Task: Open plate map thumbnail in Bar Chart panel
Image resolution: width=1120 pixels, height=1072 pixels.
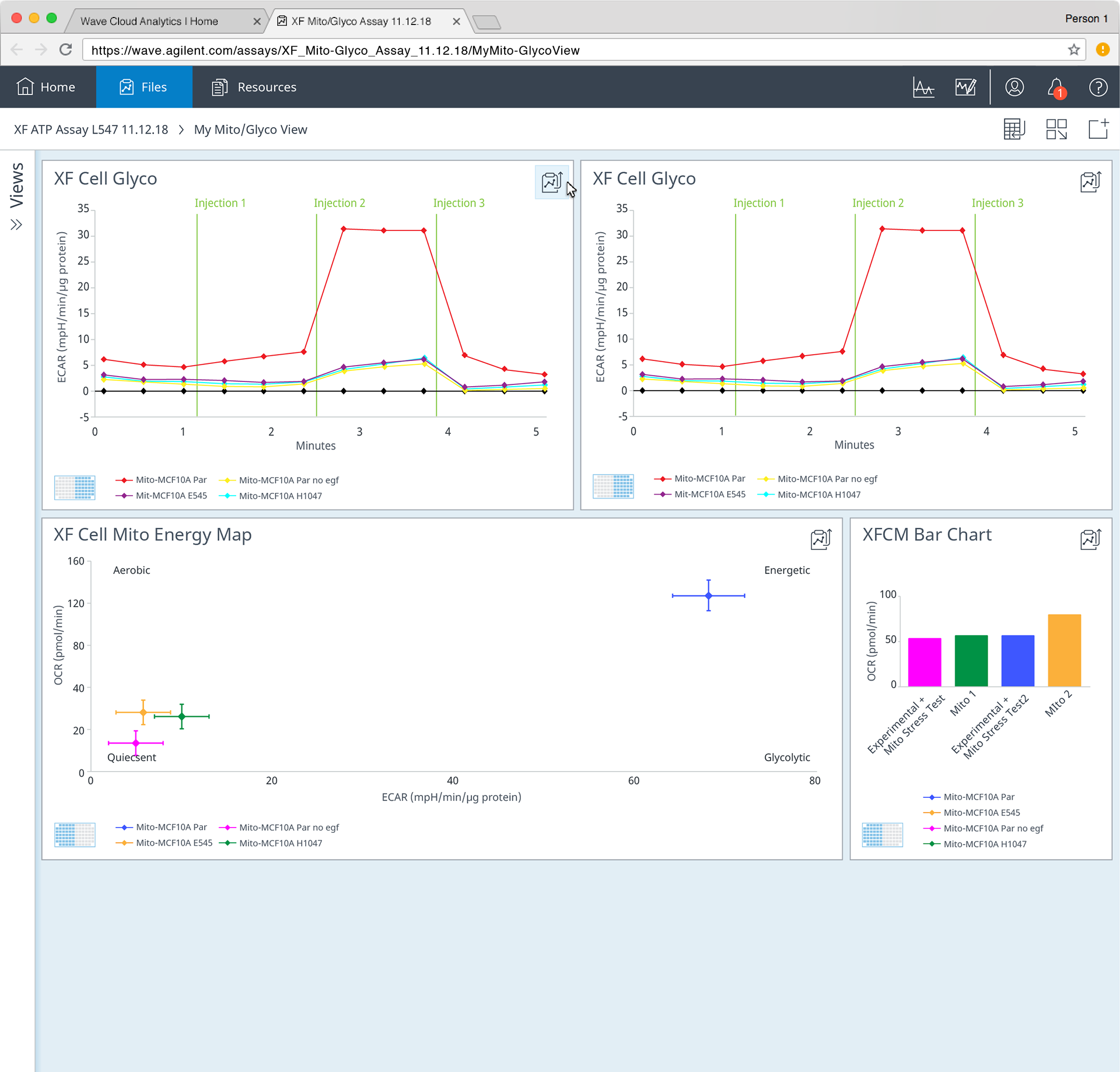Action: coord(882,835)
